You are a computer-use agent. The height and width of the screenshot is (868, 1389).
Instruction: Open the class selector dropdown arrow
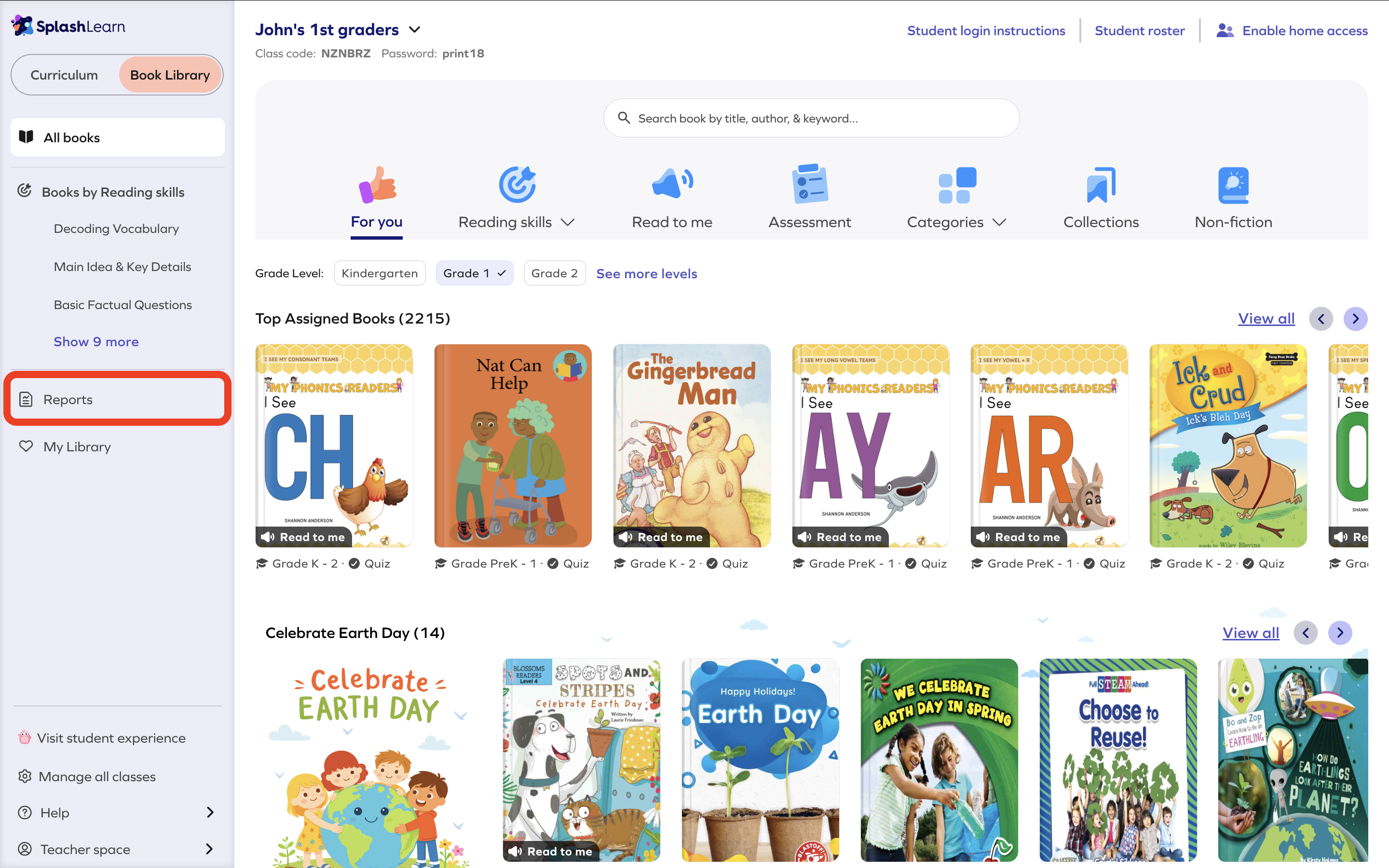[414, 29]
